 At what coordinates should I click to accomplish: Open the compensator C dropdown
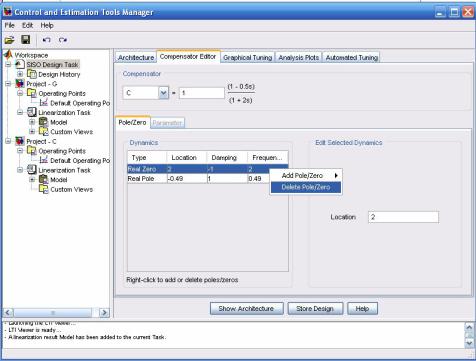tap(163, 93)
